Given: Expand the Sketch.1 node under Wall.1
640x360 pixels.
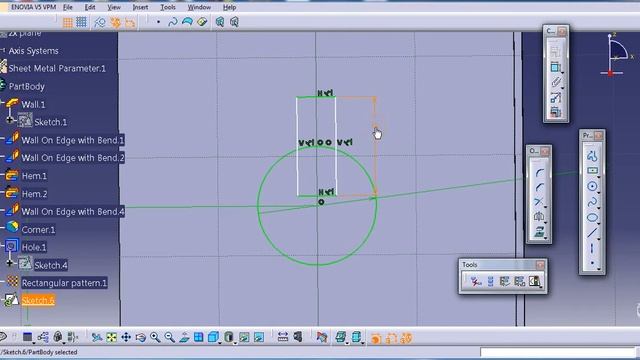Looking at the screenshot, I should click(9, 120).
